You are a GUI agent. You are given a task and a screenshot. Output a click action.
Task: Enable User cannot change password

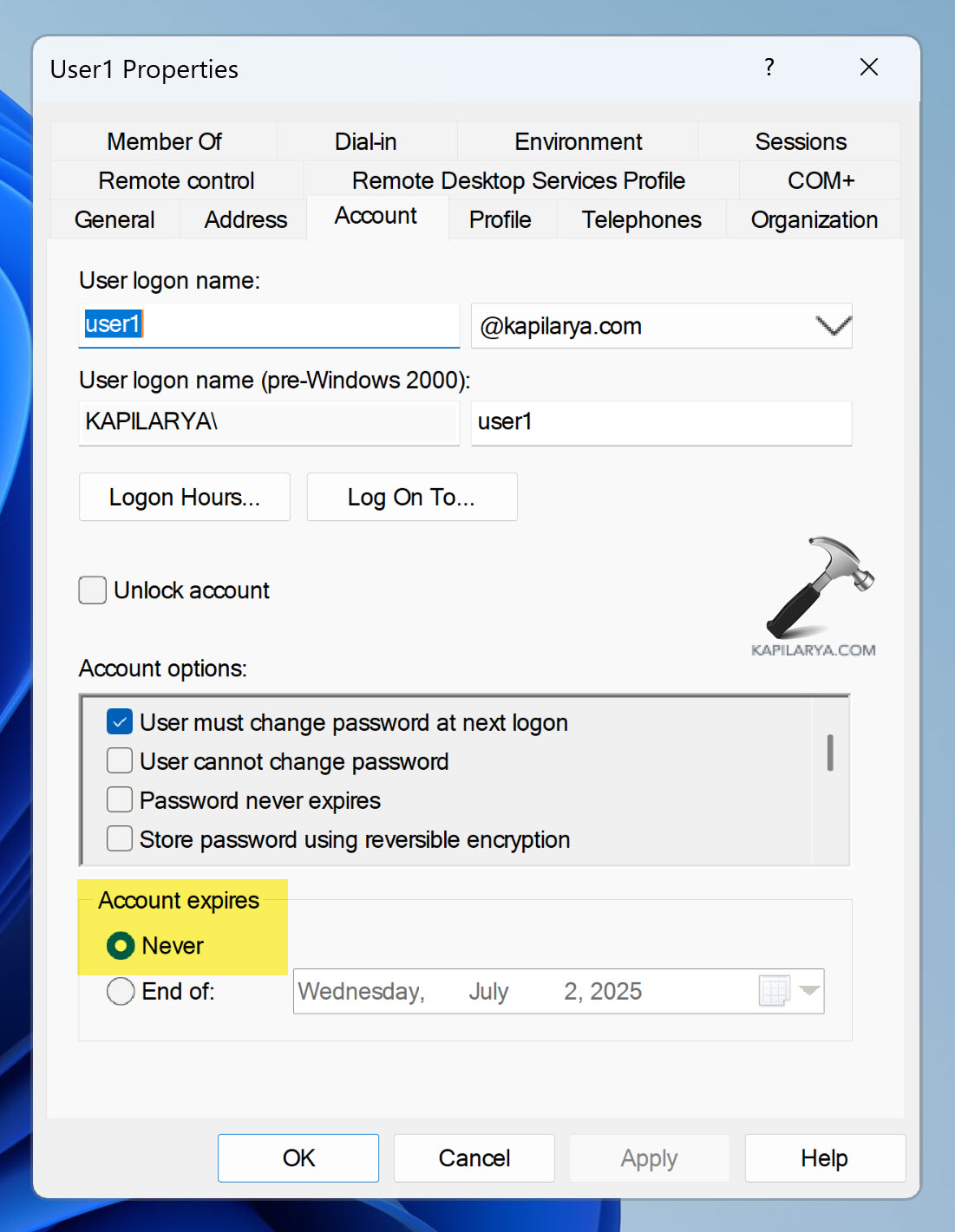click(x=120, y=760)
